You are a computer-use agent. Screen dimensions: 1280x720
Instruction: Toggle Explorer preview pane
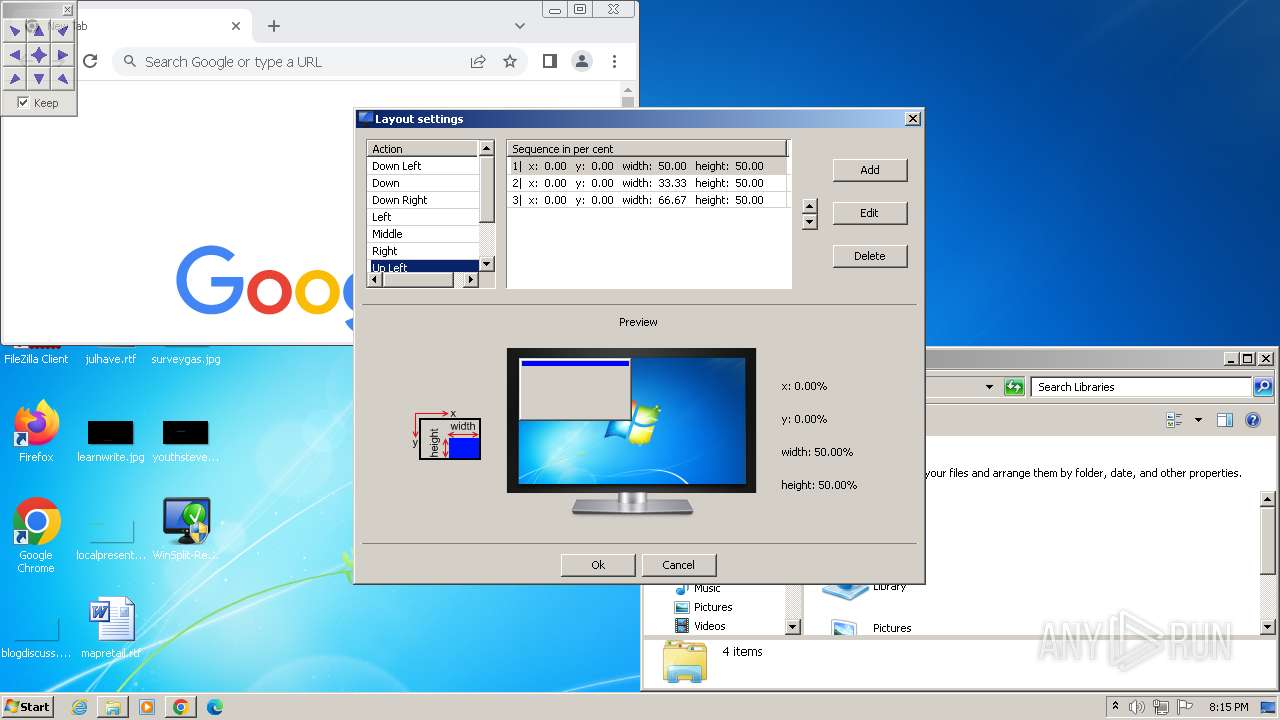[1225, 420]
